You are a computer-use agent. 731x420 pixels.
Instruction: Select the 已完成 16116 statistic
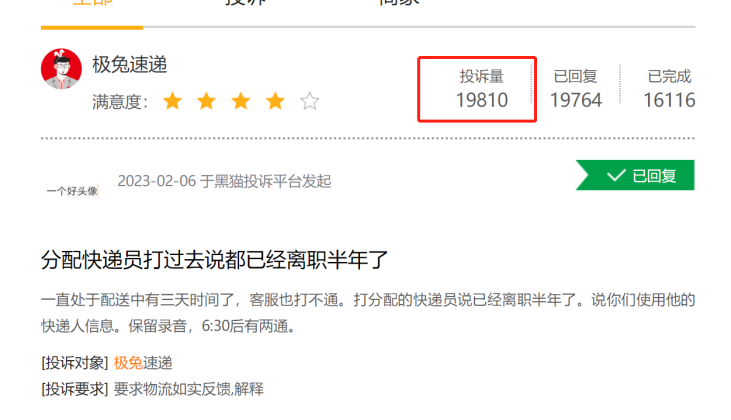(669, 89)
